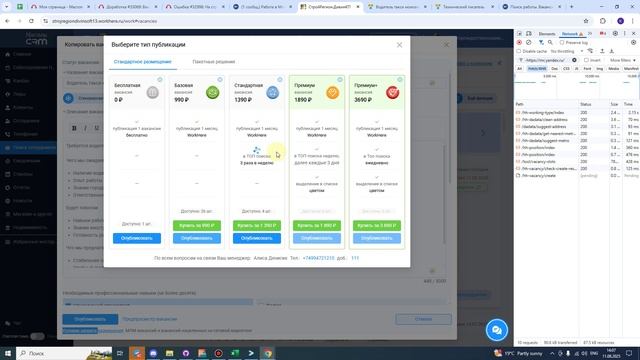The height and width of the screenshot is (360, 640).
Task: Select Media request type filter
Action: coord(613,69)
